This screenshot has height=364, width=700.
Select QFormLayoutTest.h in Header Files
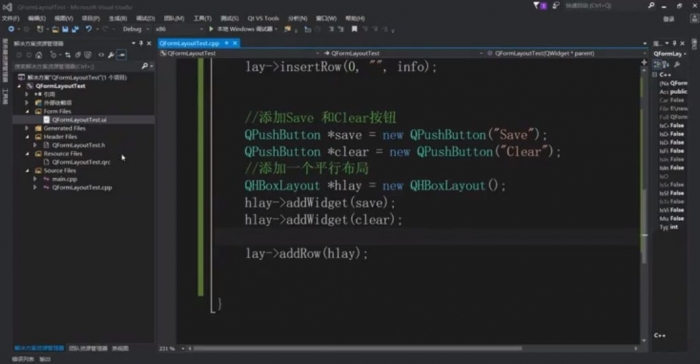point(79,145)
